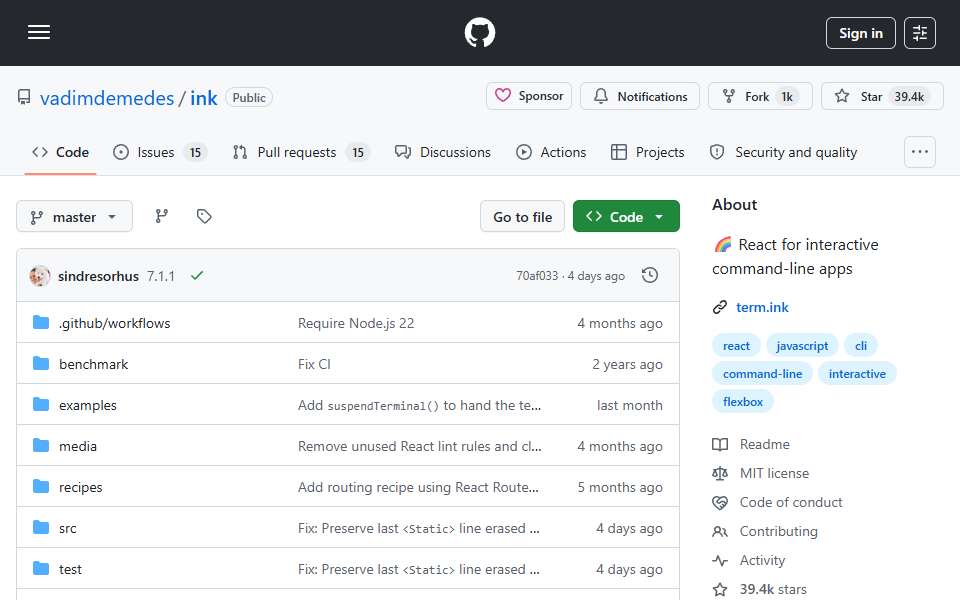Screen dimensions: 960x600
Task: Open the .github/workflows folder
Action: click(114, 323)
